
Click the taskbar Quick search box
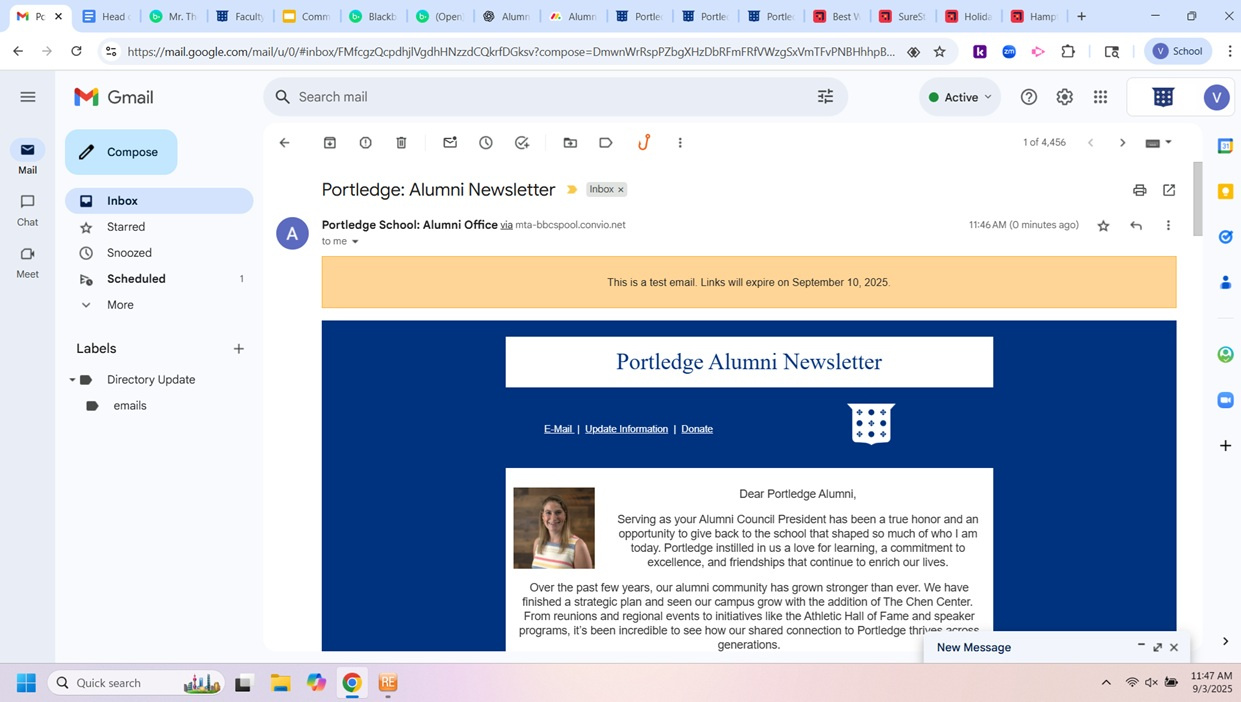(x=135, y=683)
